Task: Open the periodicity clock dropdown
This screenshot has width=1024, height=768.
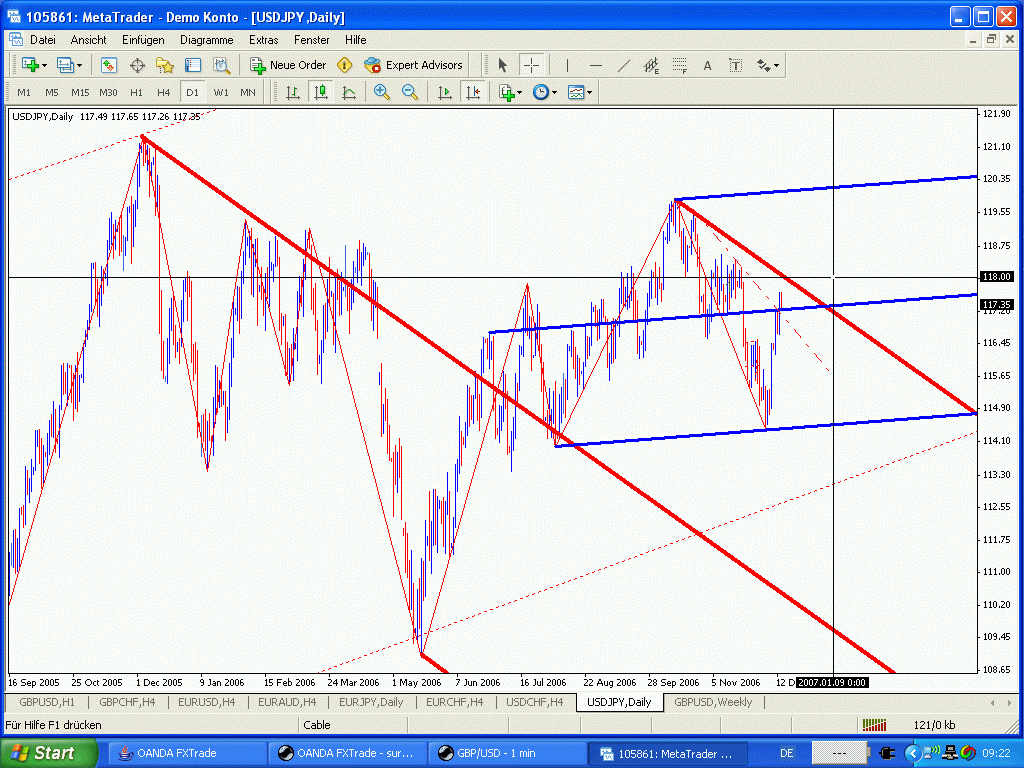Action: point(546,92)
